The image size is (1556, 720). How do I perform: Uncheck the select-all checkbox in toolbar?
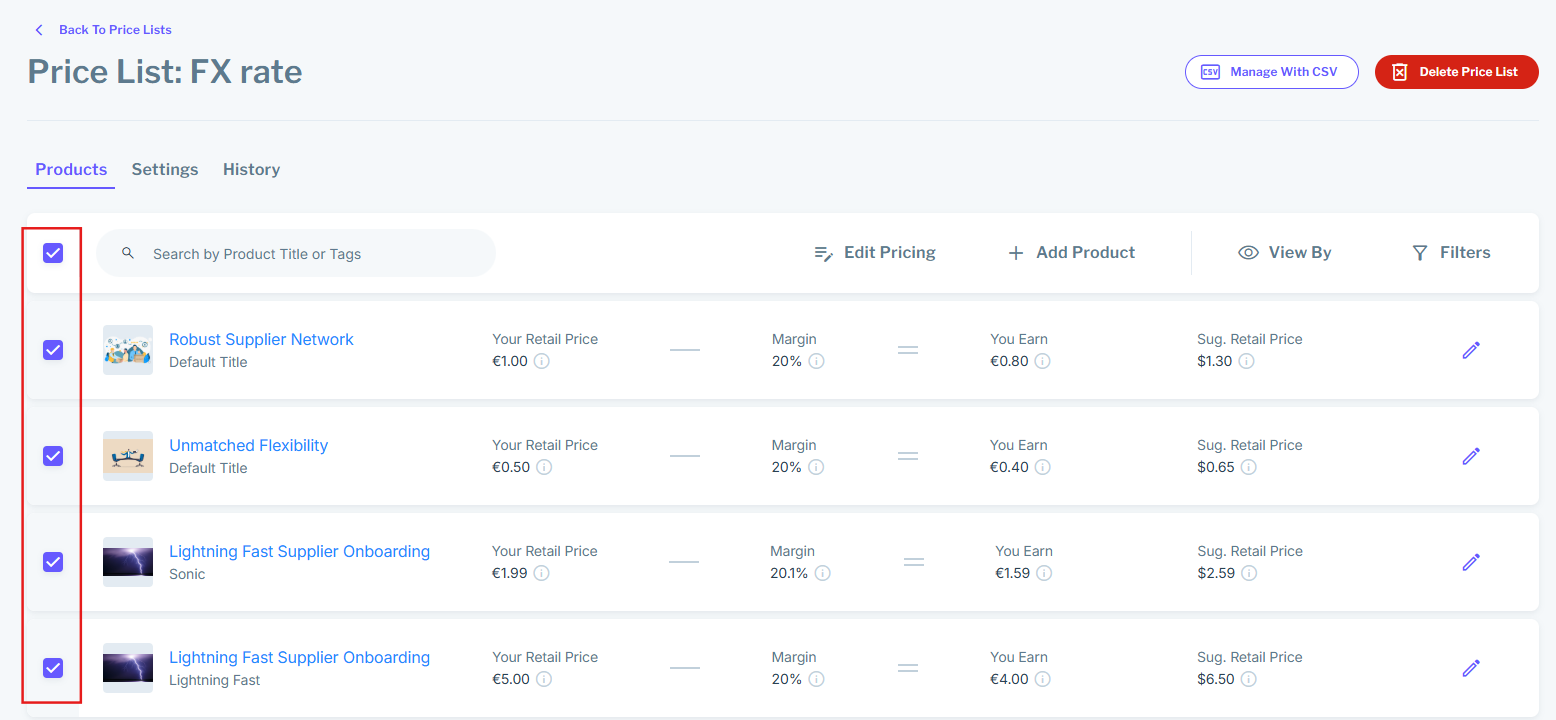coord(53,253)
